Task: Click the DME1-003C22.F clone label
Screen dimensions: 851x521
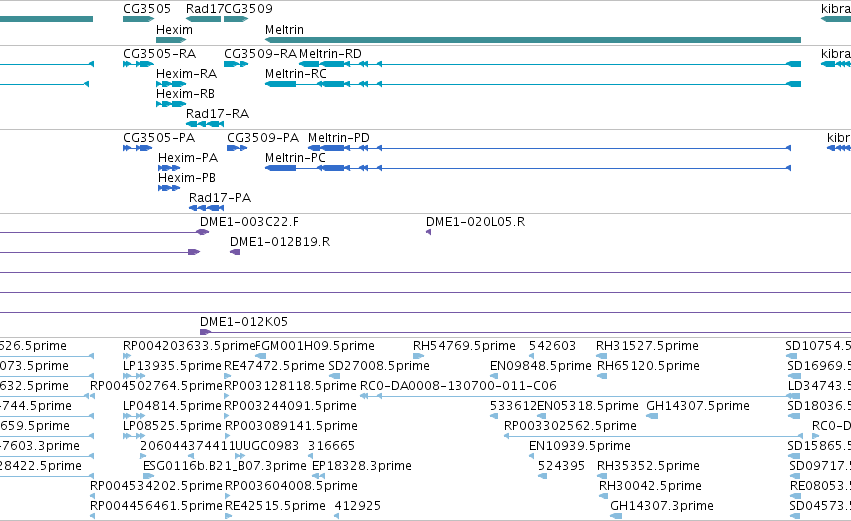Action: point(249,222)
